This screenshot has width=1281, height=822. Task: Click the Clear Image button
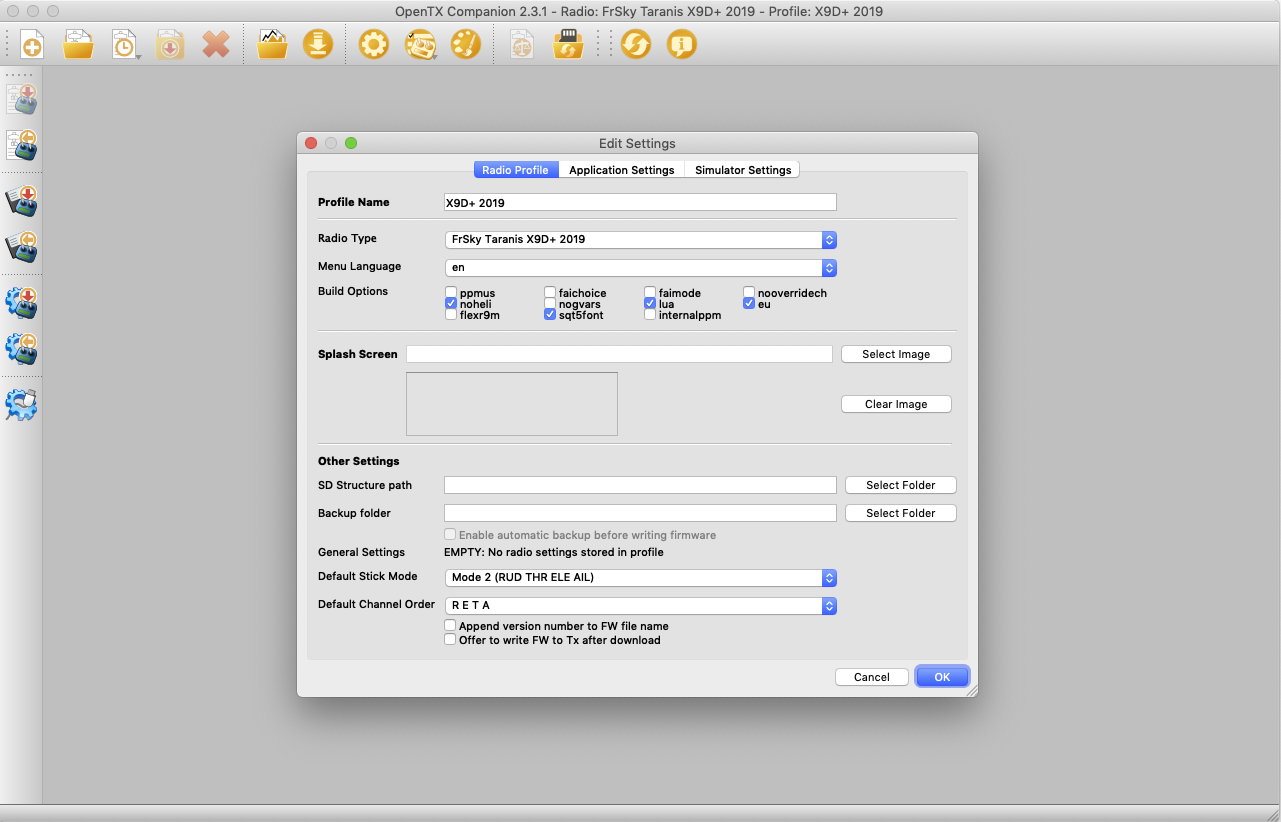tap(896, 404)
